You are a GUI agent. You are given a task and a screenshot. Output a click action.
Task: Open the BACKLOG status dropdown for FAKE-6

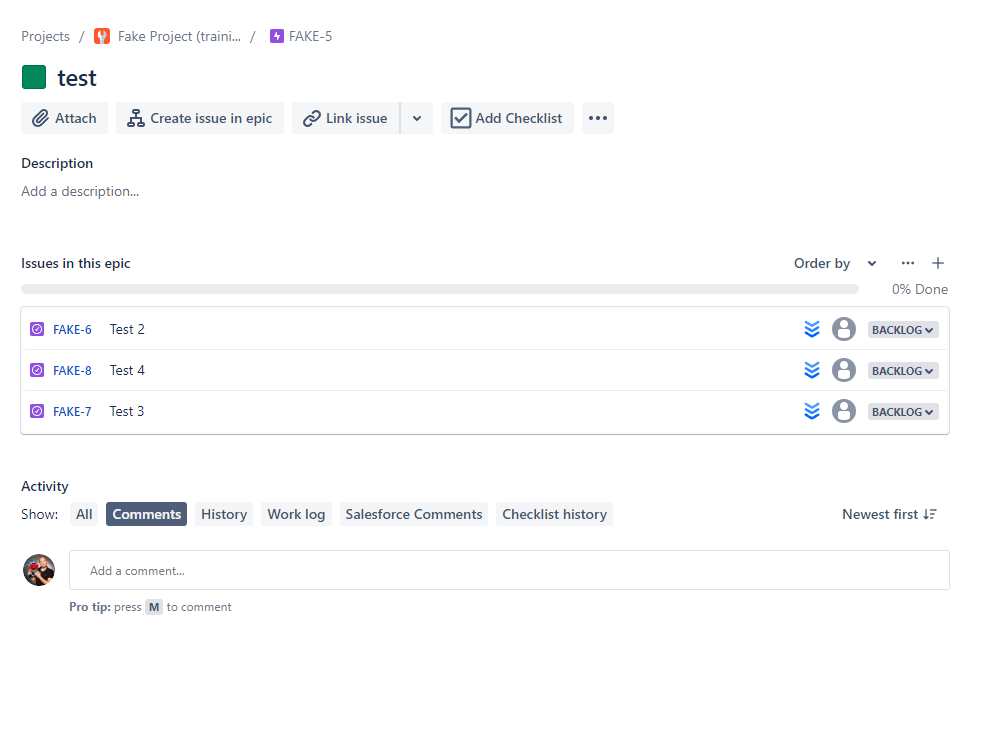pos(902,329)
